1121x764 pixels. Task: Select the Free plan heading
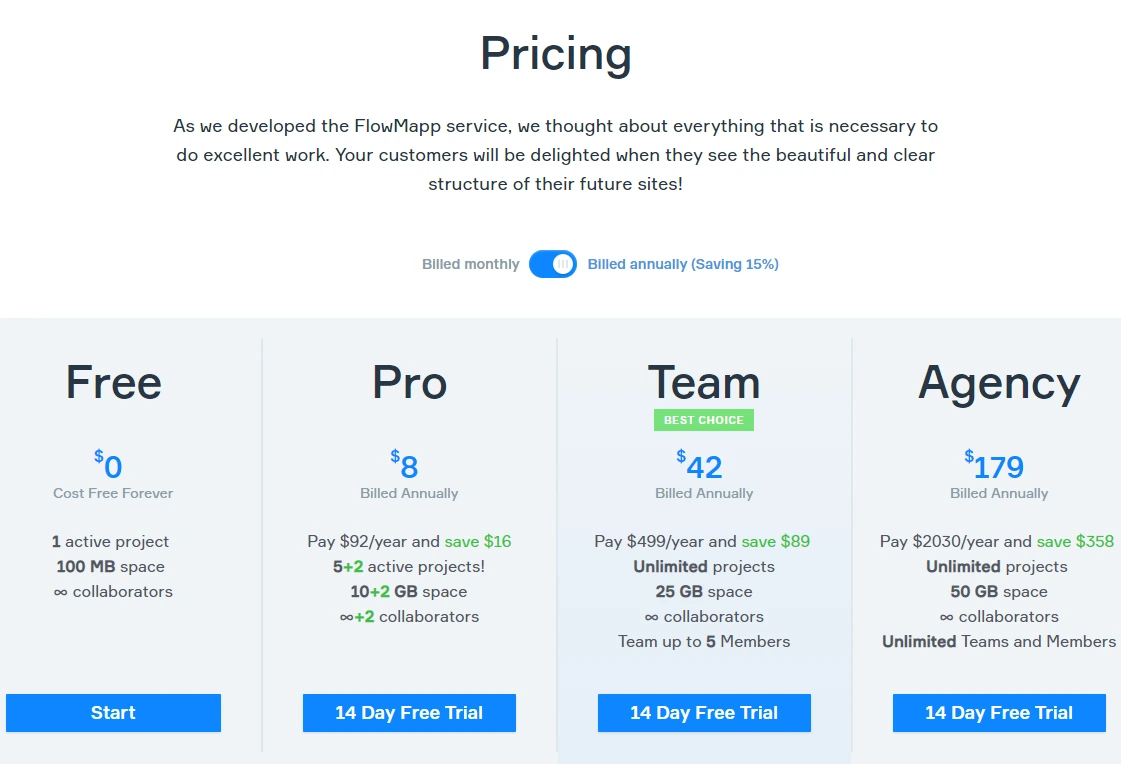click(x=114, y=382)
